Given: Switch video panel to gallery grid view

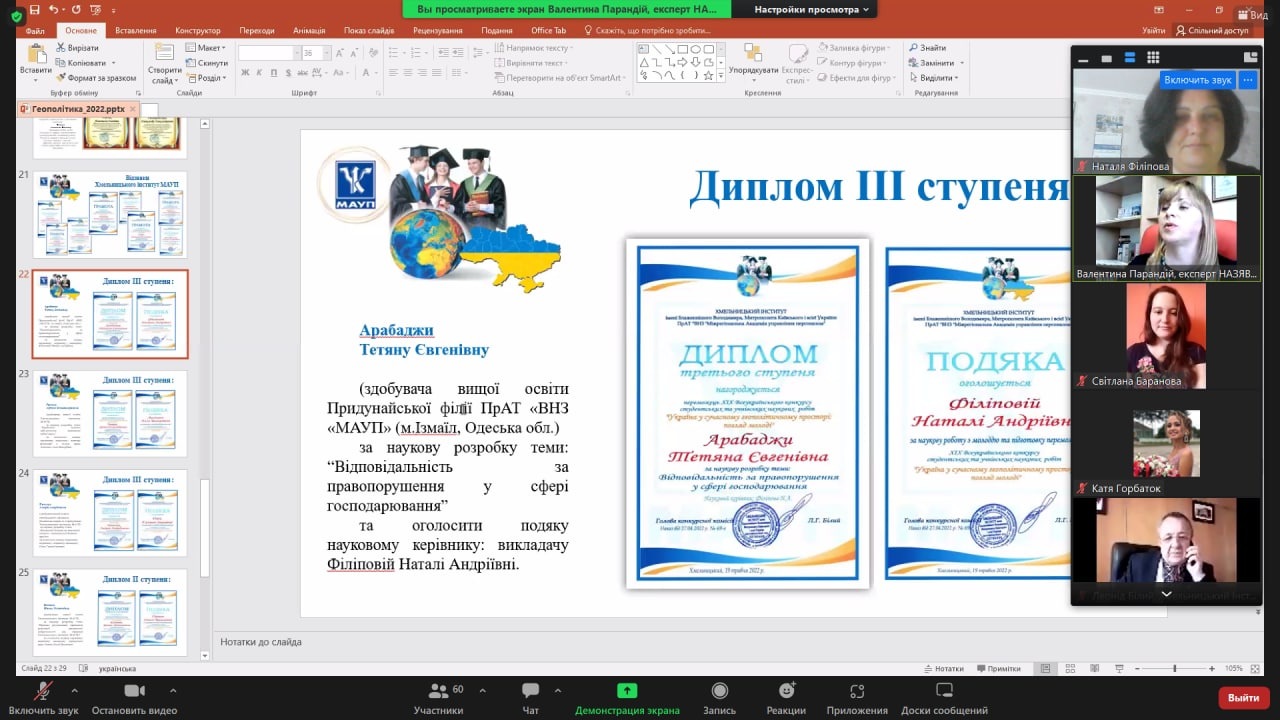Looking at the screenshot, I should pos(1153,58).
